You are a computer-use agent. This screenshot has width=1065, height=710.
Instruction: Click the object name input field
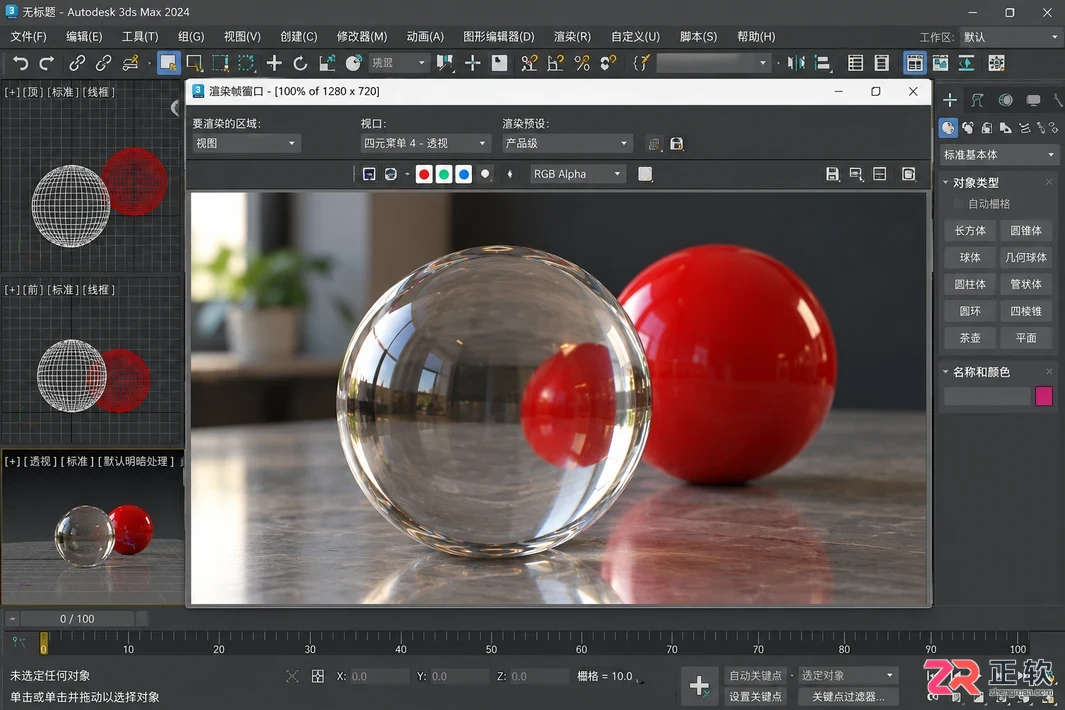988,396
